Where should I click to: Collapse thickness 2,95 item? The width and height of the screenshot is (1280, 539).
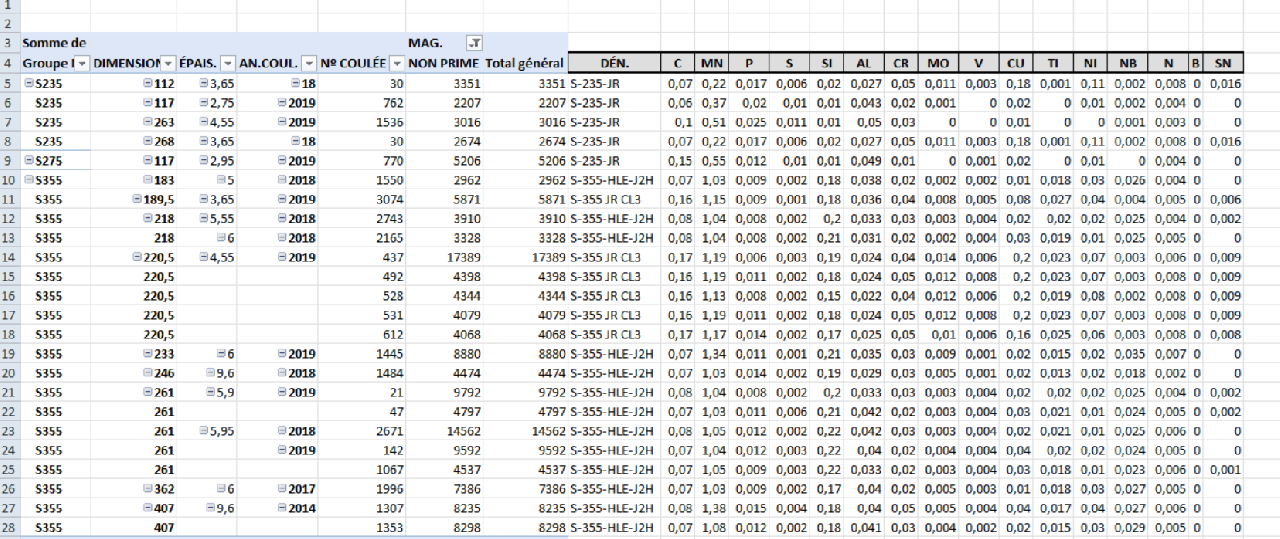(x=204, y=160)
